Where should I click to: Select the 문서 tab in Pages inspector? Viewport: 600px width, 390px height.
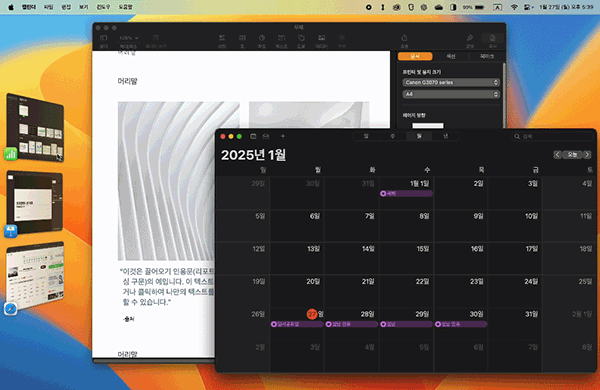pos(415,56)
